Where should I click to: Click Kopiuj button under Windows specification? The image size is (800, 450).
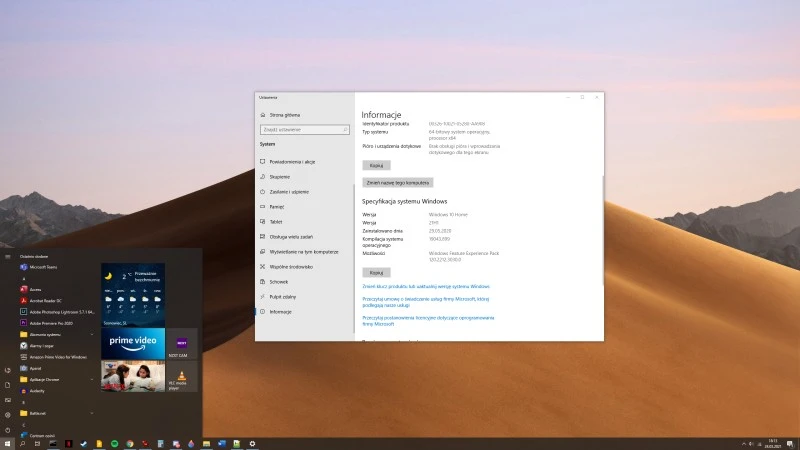(x=377, y=273)
